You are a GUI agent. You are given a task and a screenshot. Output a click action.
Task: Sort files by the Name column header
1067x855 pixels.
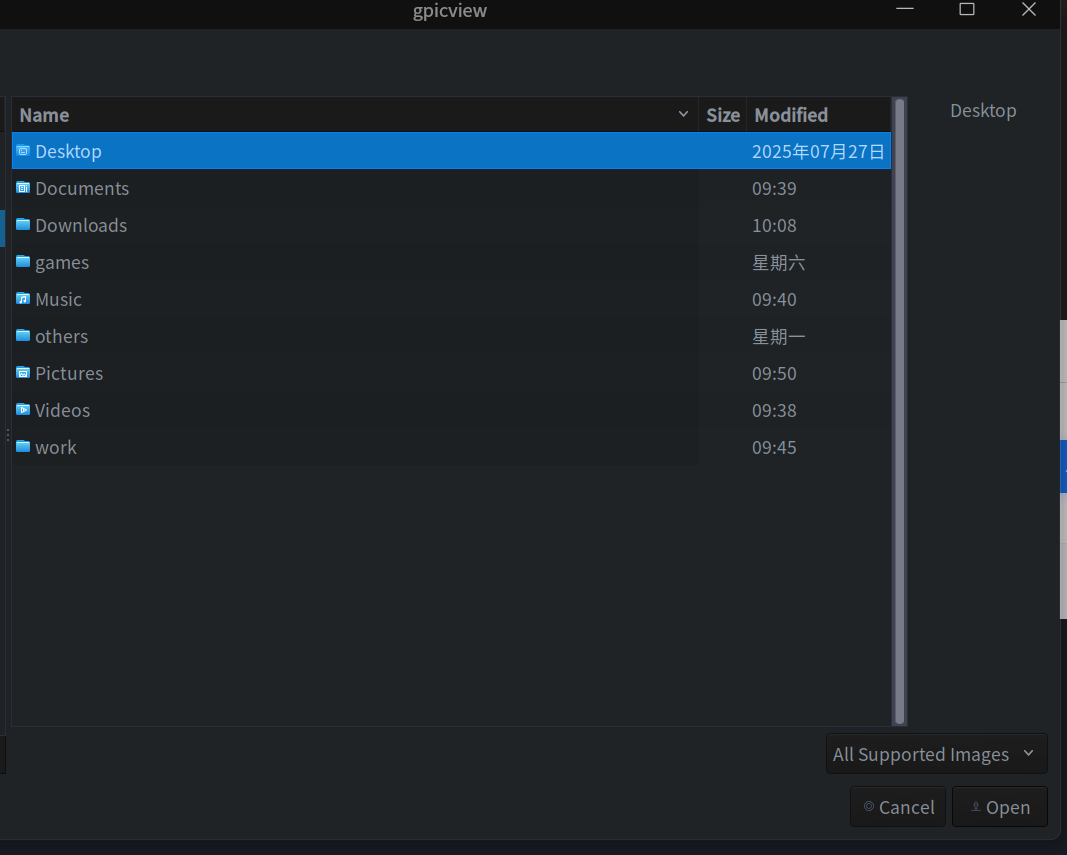(355, 115)
